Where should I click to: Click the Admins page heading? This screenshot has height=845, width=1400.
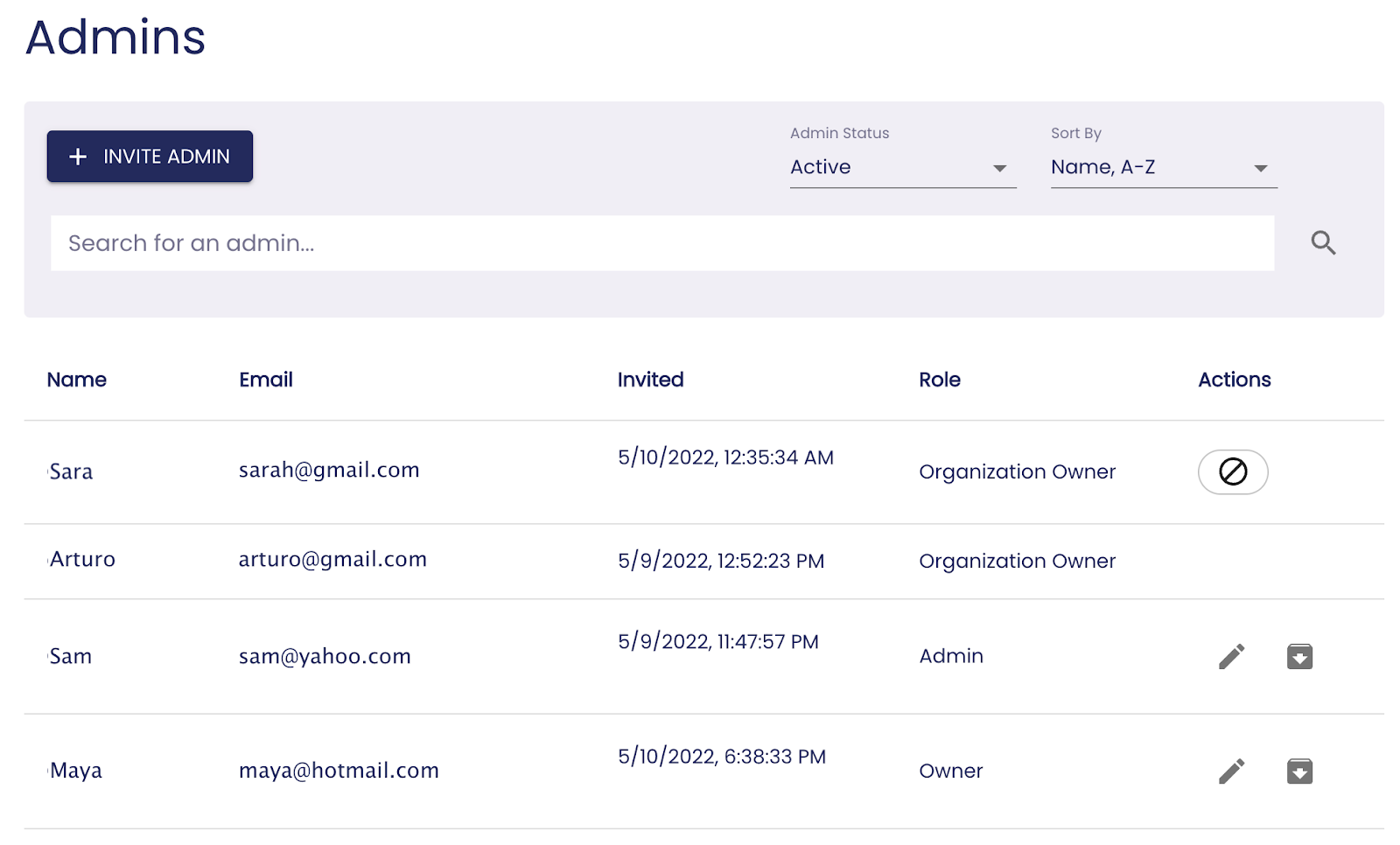(115, 38)
